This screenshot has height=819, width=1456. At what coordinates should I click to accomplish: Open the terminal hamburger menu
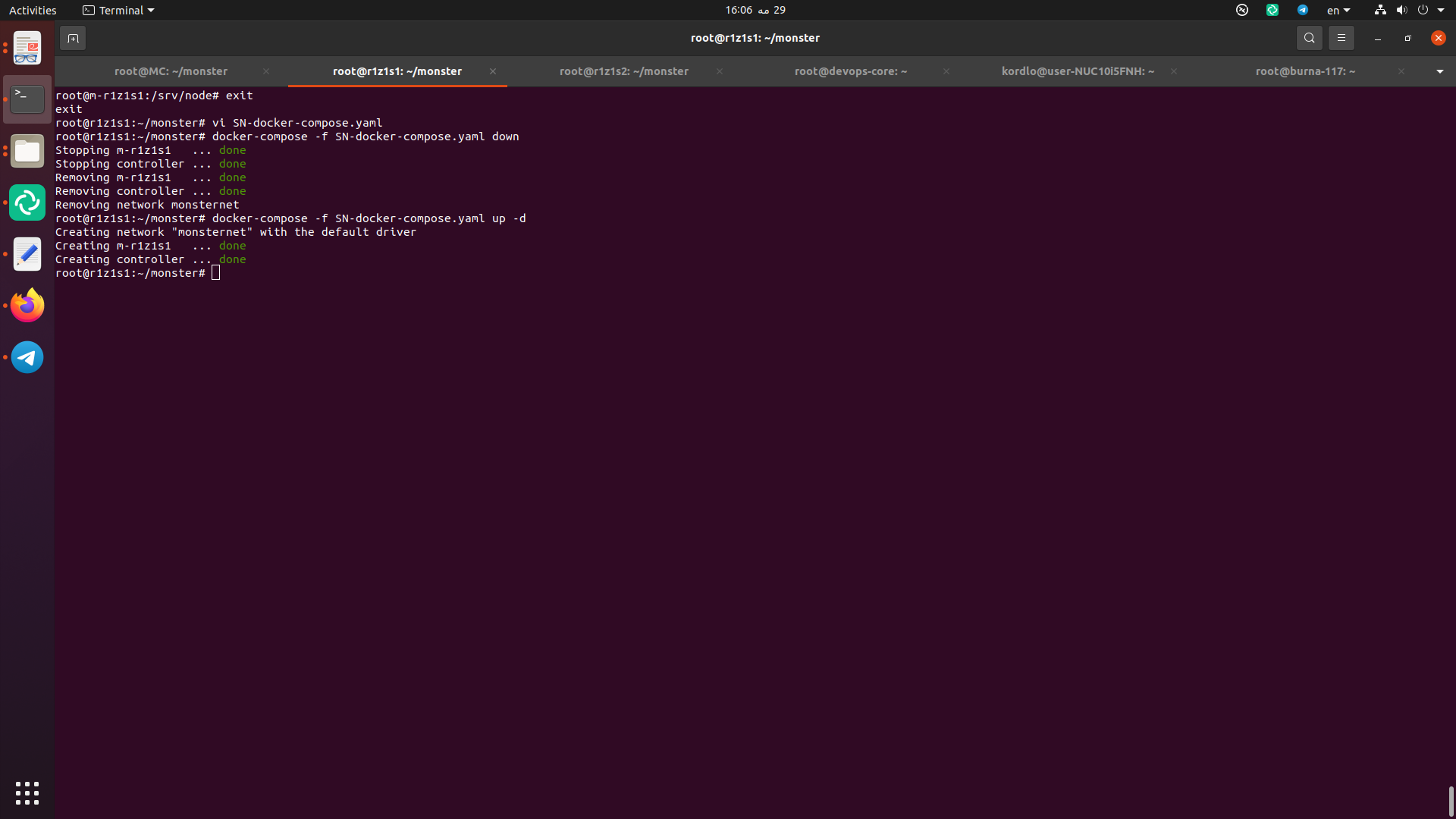1341,38
